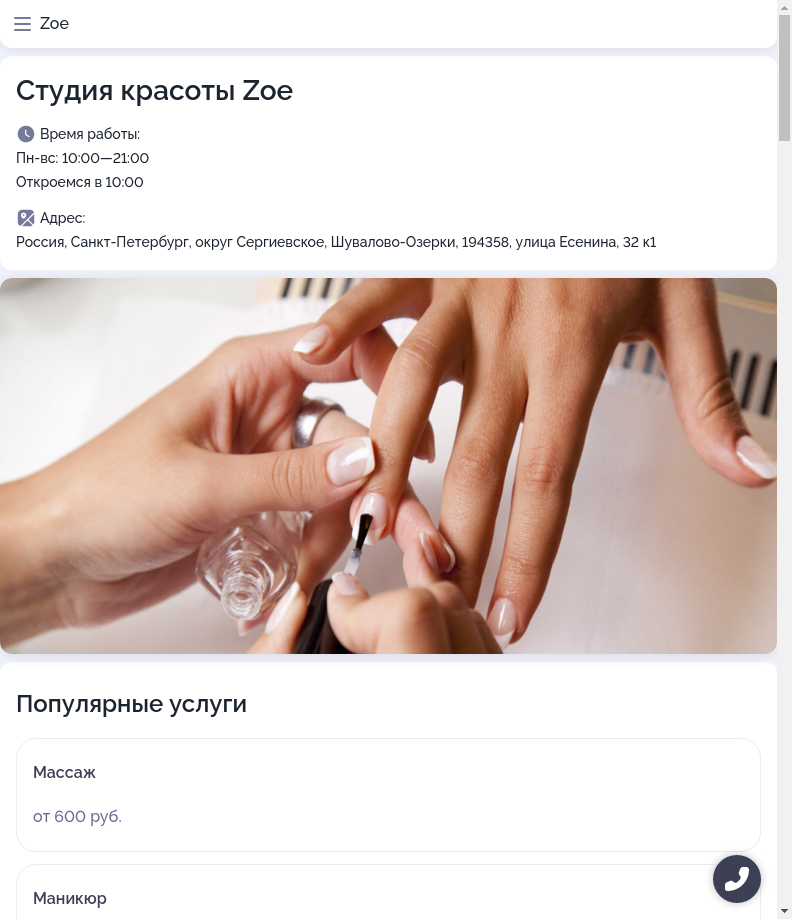Click the map marker icon by Адрес
This screenshot has height=919, width=792.
click(25, 218)
